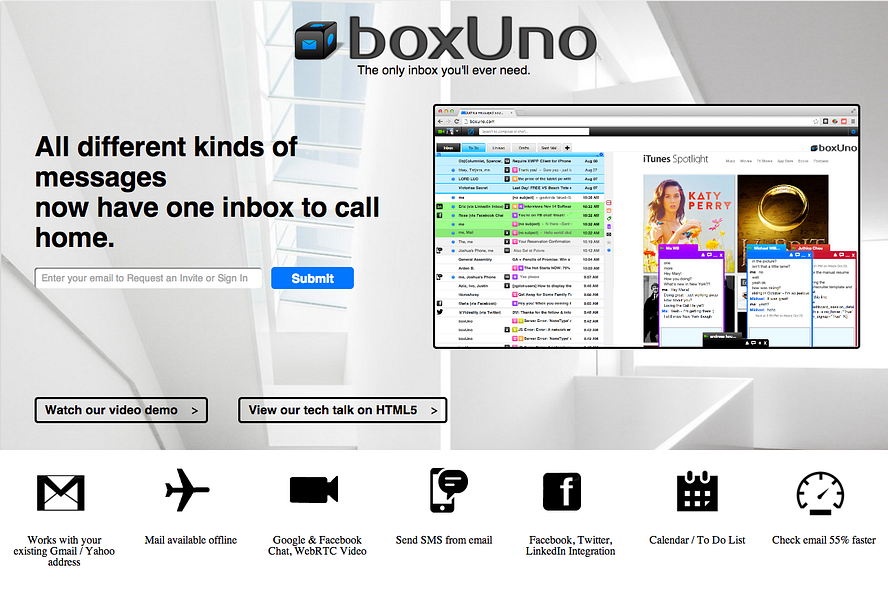Switch to the To Do tab
Screen dimensions: 888x600
[x=474, y=148]
